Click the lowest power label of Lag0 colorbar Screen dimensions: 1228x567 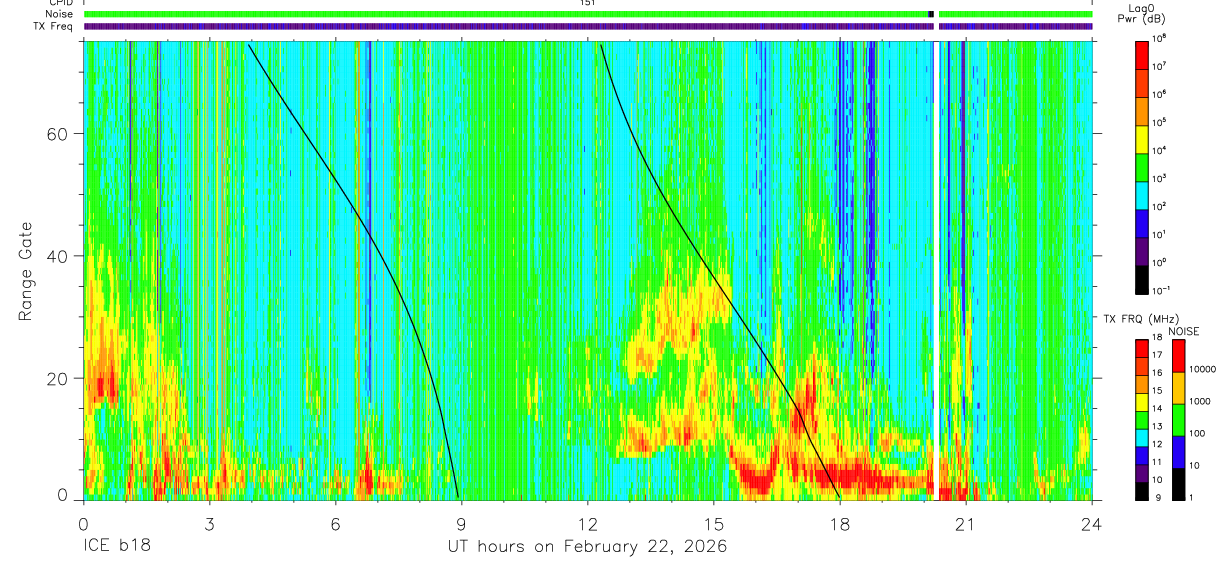1162,290
